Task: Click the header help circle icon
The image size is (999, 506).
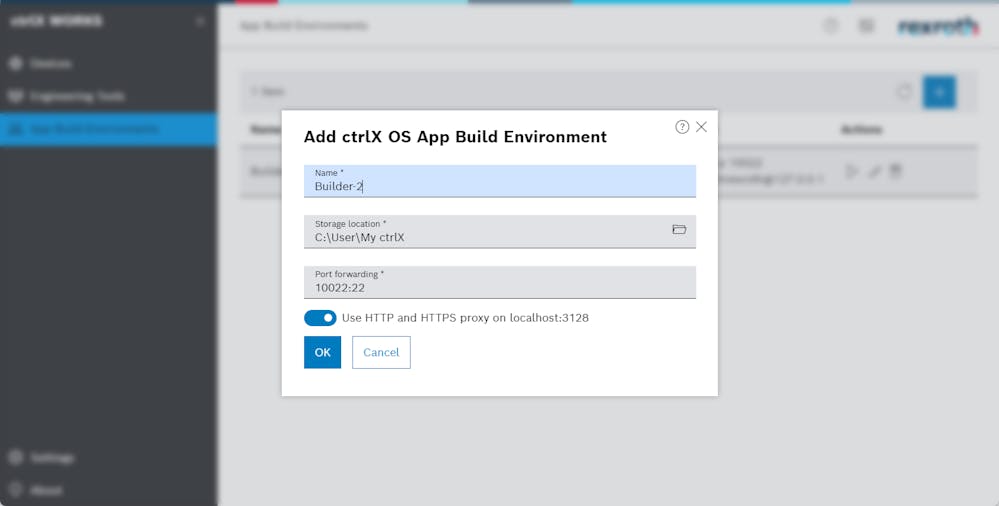Action: [831, 25]
